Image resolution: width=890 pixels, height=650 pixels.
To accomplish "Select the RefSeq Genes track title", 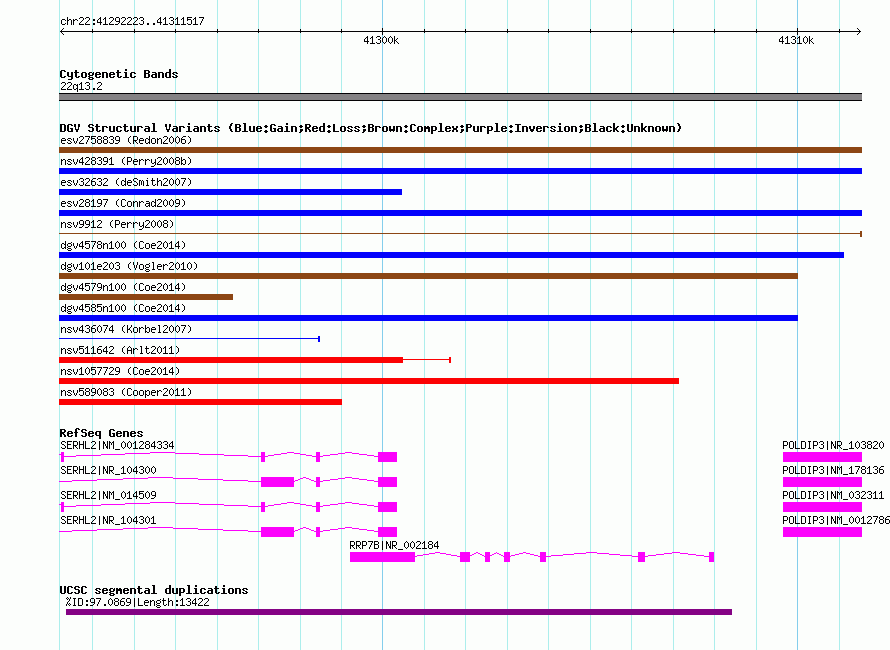I will click(x=101, y=433).
